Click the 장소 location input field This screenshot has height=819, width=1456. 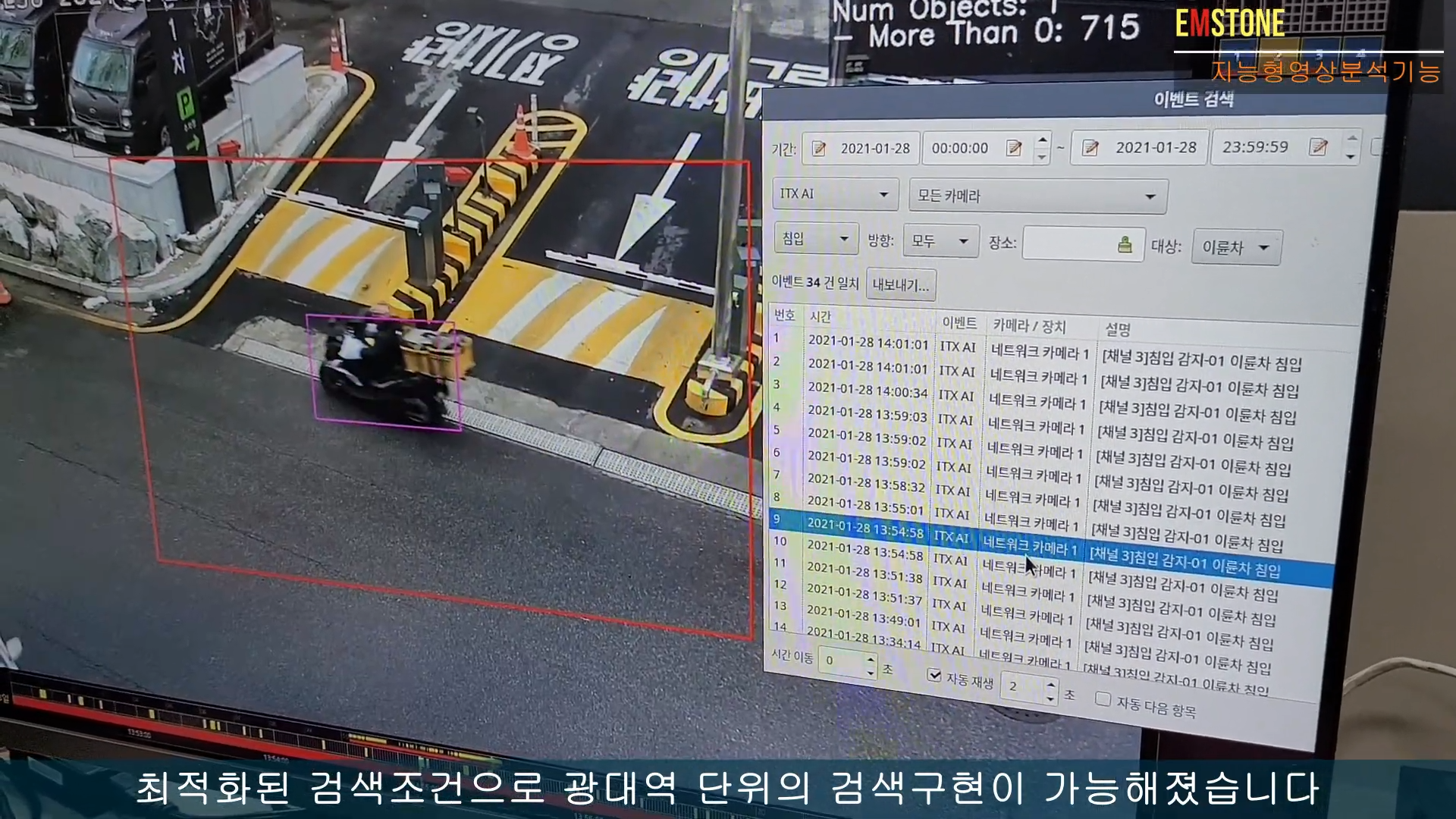tap(1083, 244)
